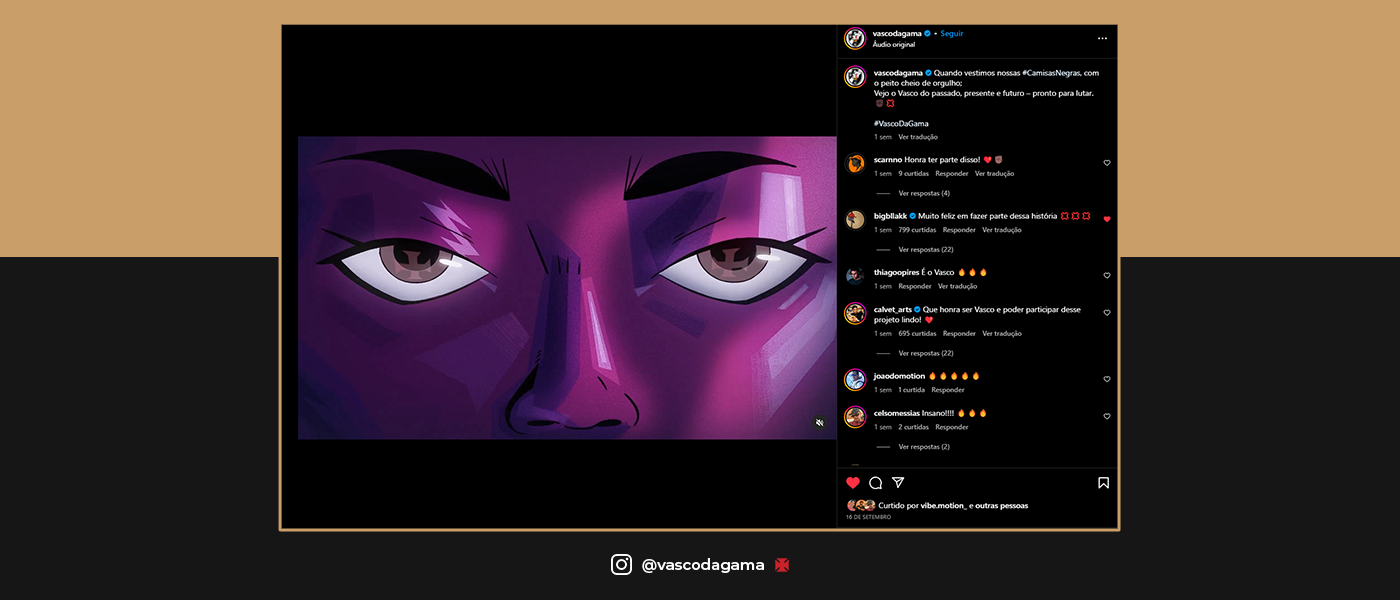1400x600 pixels.
Task: Translate calvet_arts's comment
Action: click(x=1002, y=334)
